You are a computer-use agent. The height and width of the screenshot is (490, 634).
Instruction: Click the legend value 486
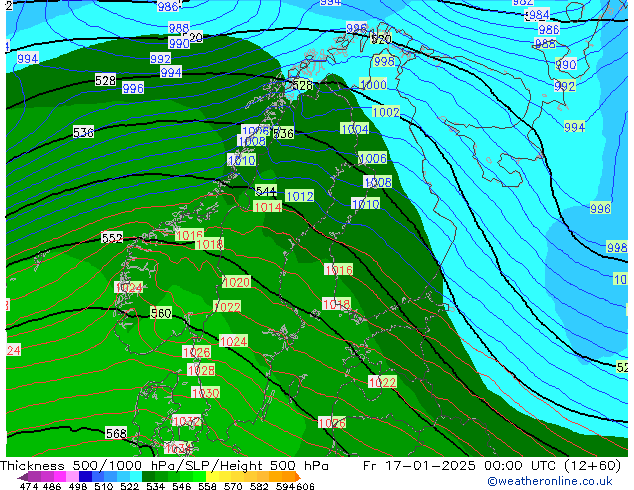[52, 486]
